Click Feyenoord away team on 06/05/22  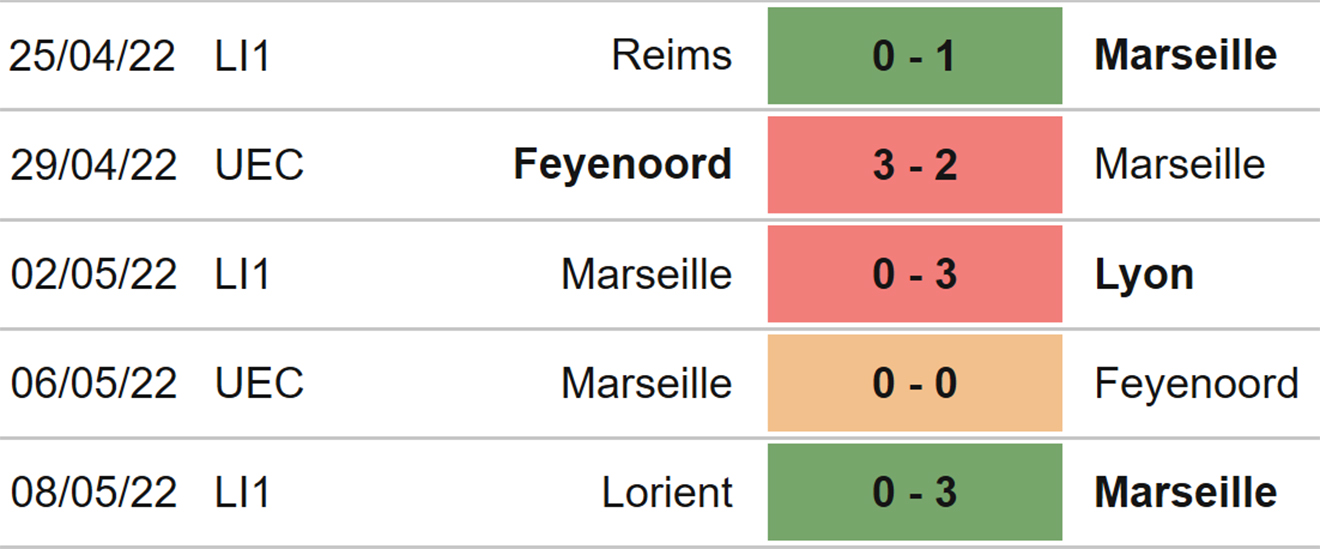(x=1196, y=384)
